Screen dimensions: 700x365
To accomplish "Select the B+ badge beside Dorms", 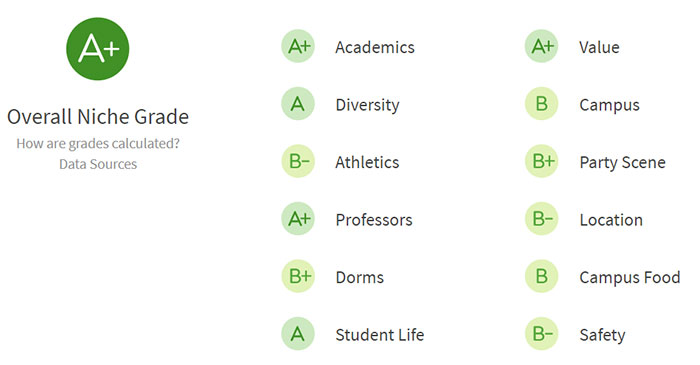I will [x=298, y=276].
